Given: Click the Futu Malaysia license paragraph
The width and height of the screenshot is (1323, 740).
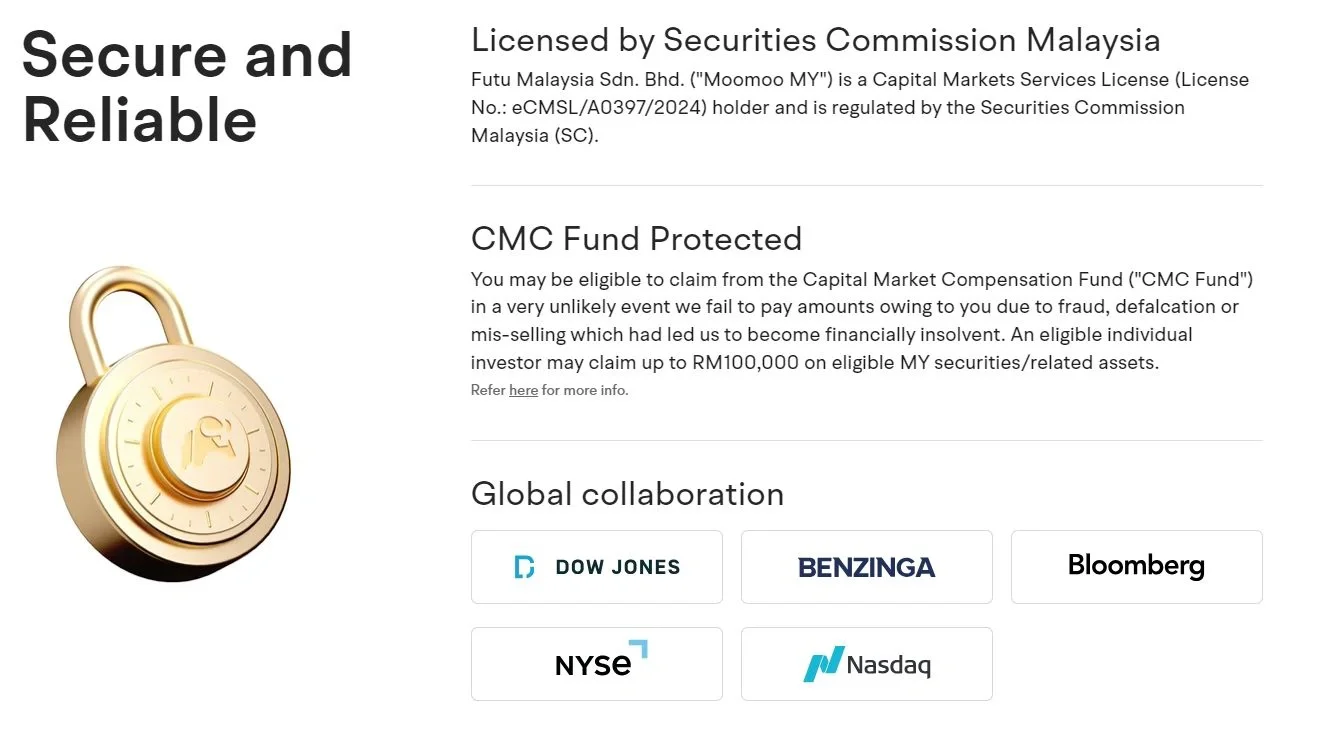Looking at the screenshot, I should pos(860,107).
